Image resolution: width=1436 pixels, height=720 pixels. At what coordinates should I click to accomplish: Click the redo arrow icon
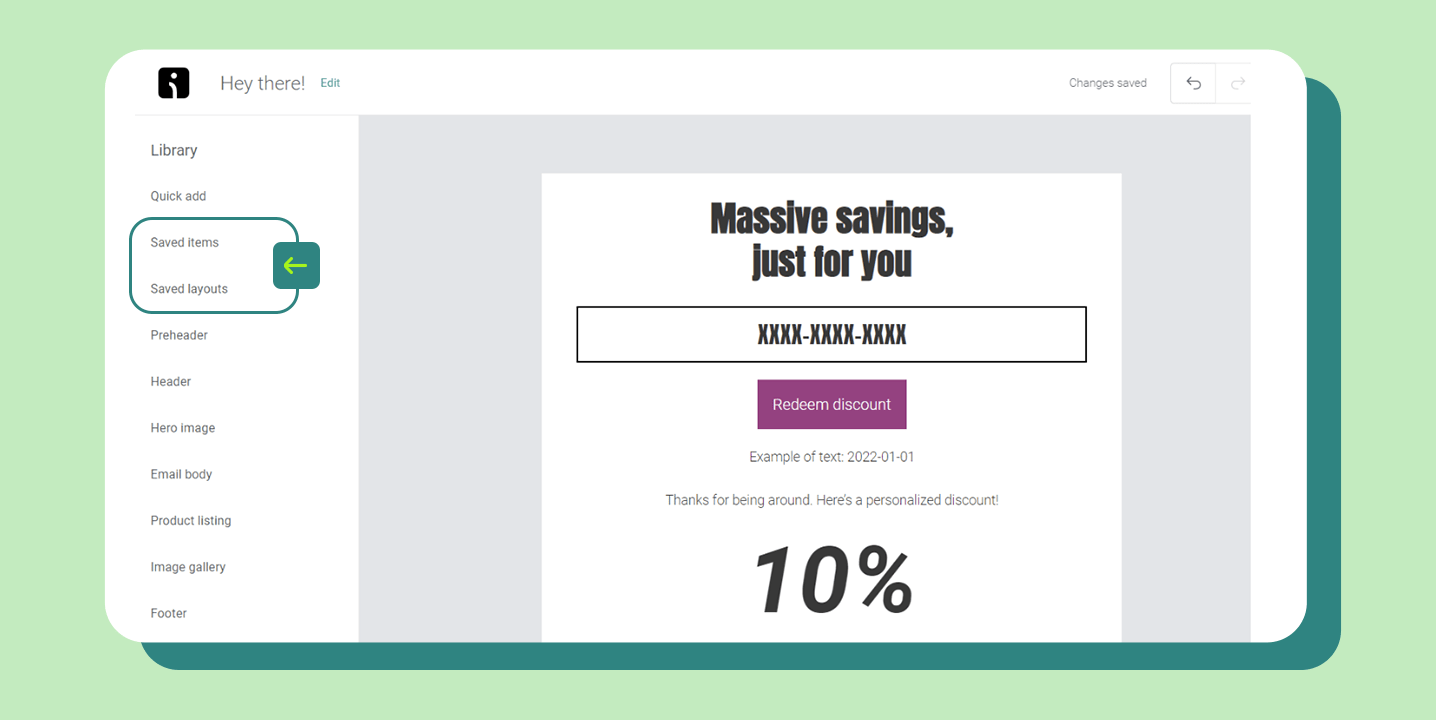pyautogui.click(x=1237, y=83)
